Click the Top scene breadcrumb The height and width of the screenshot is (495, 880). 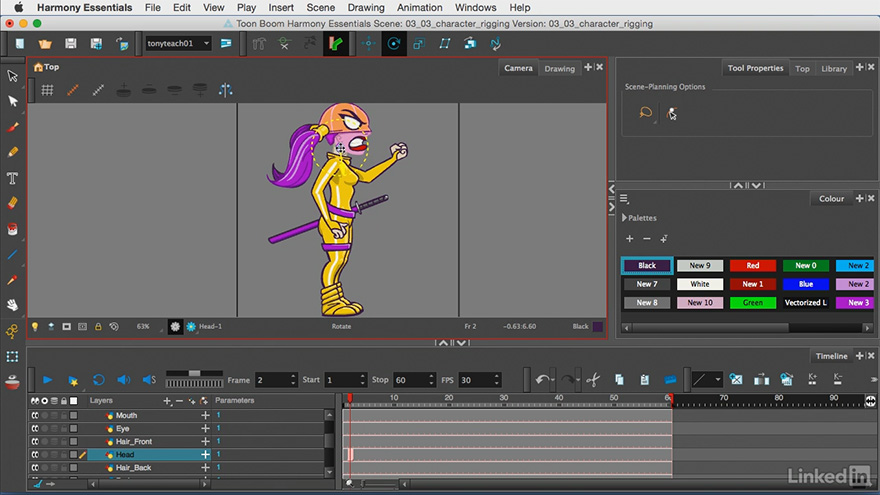pos(47,67)
